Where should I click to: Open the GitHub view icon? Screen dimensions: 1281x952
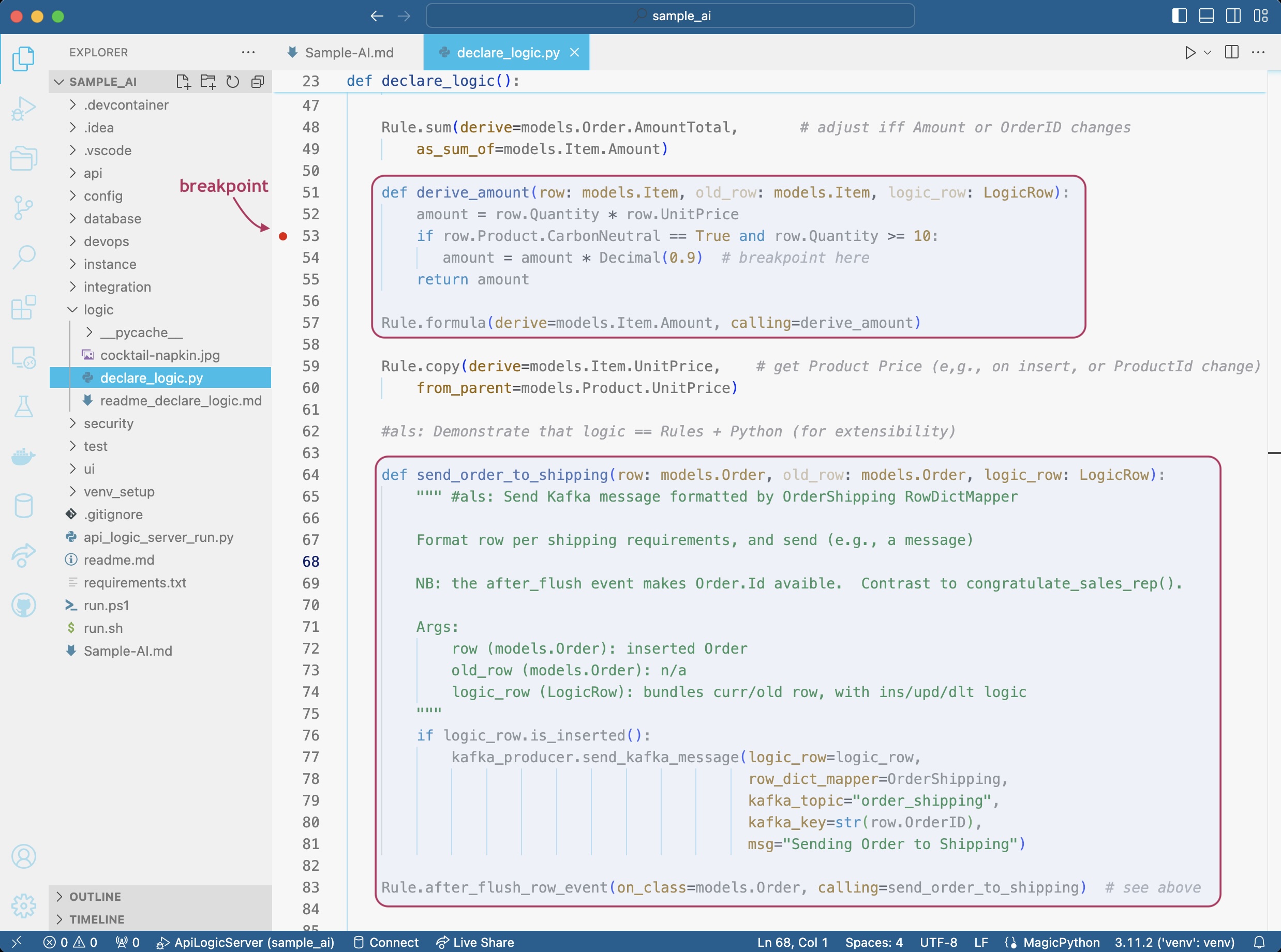[23, 605]
